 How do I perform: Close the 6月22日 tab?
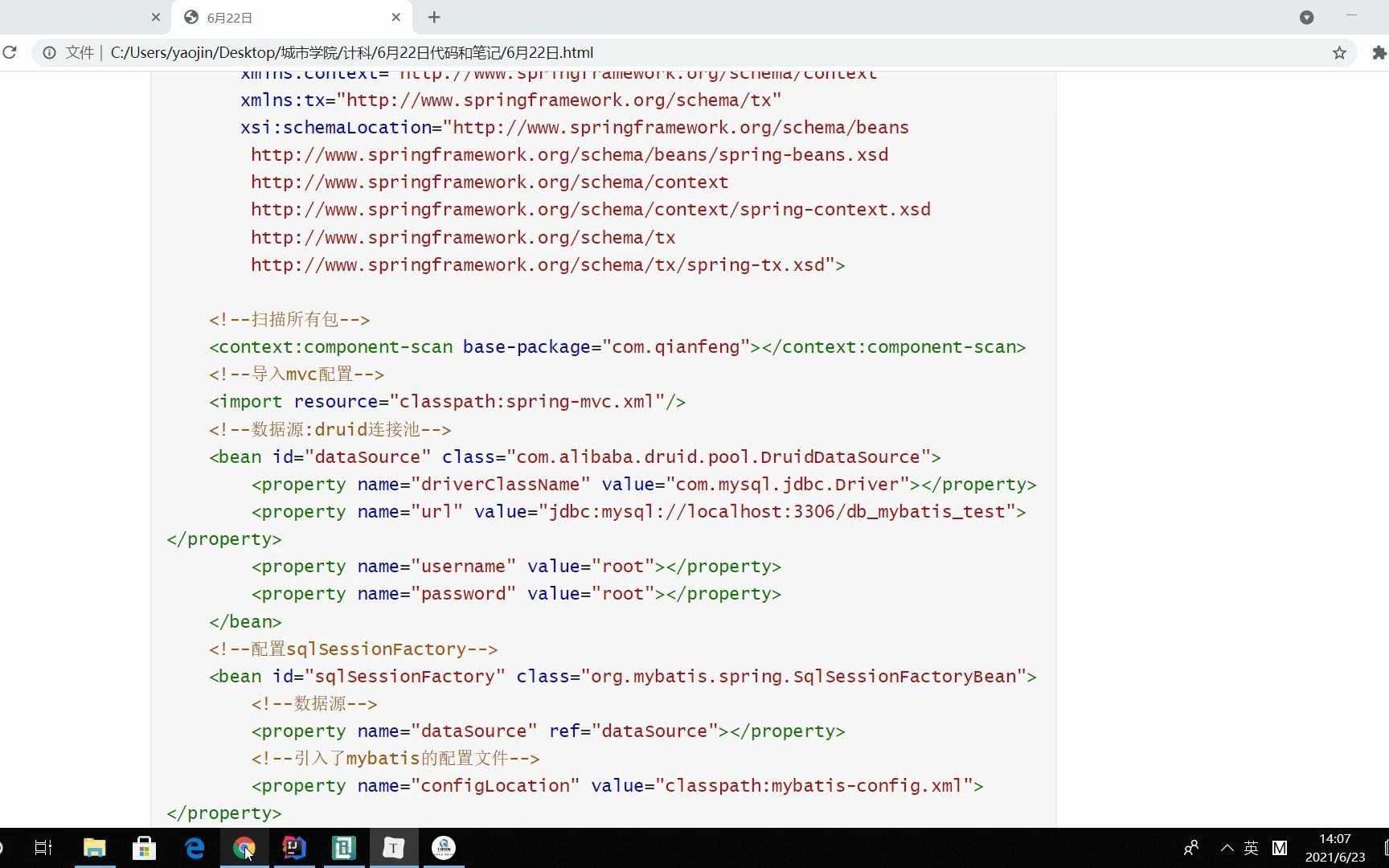(395, 17)
